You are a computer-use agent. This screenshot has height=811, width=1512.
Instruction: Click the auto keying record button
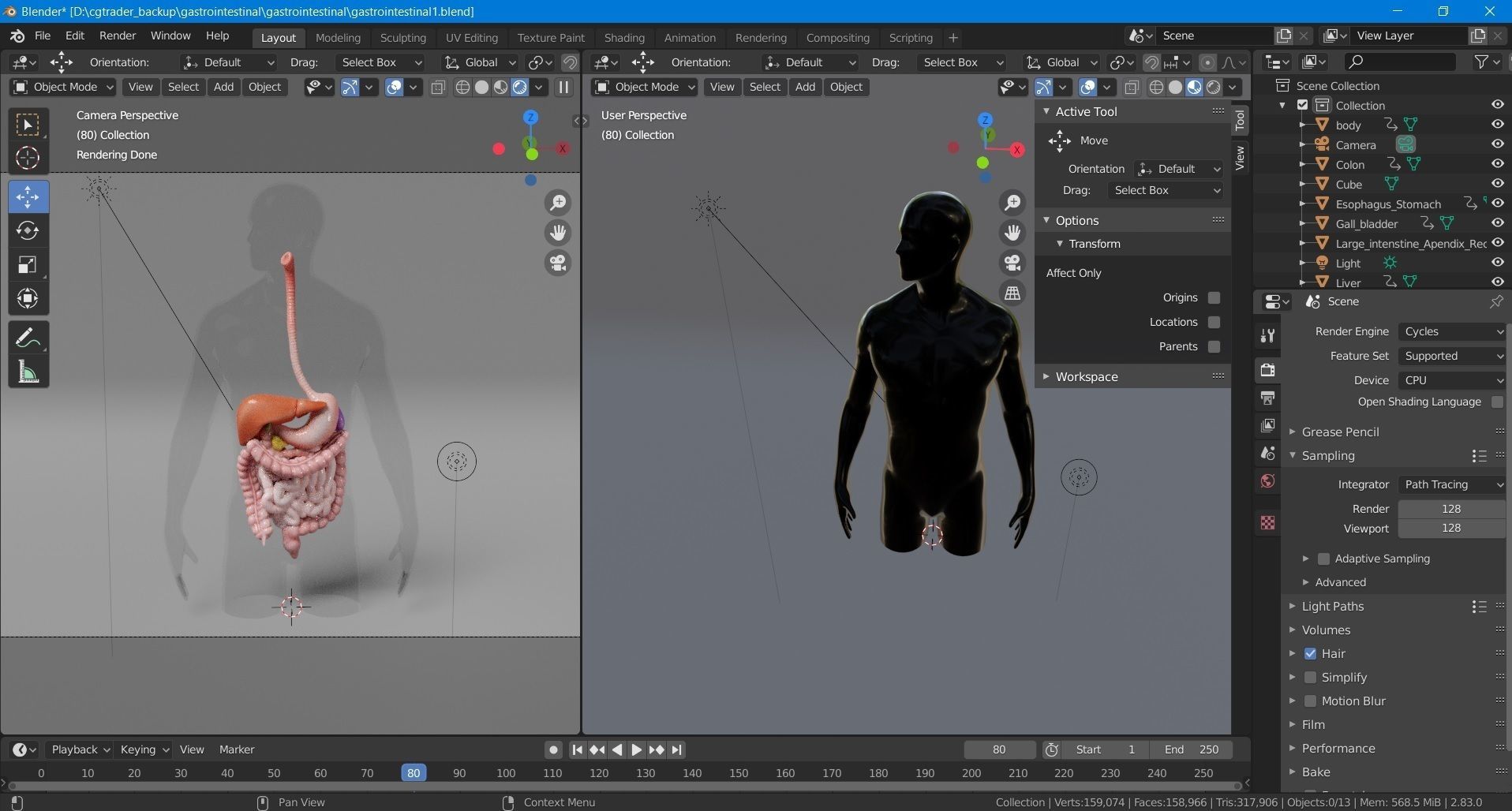point(553,749)
